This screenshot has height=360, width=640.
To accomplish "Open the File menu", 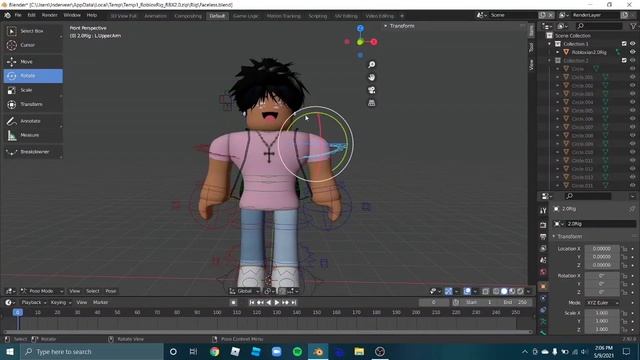I will click(18, 15).
